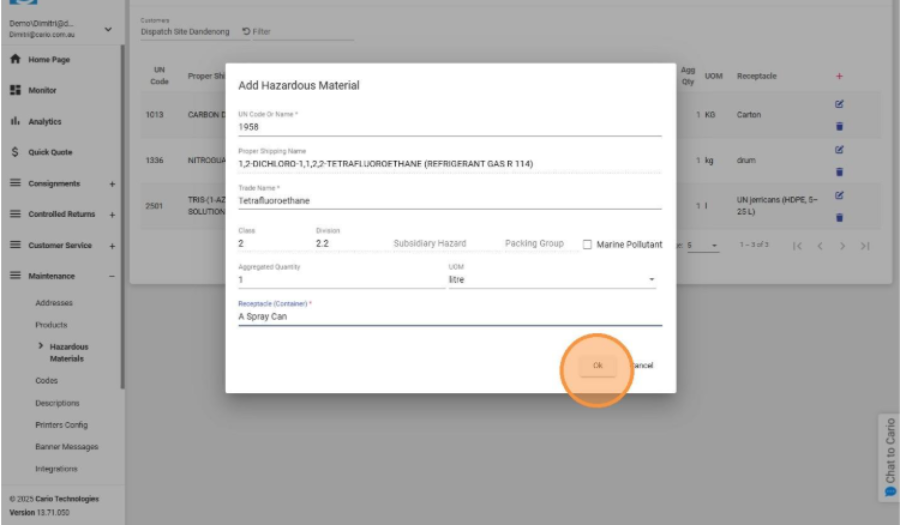Collapse the Maintenance menu section
Image resolution: width=900 pixels, height=525 pixels.
click(111, 276)
